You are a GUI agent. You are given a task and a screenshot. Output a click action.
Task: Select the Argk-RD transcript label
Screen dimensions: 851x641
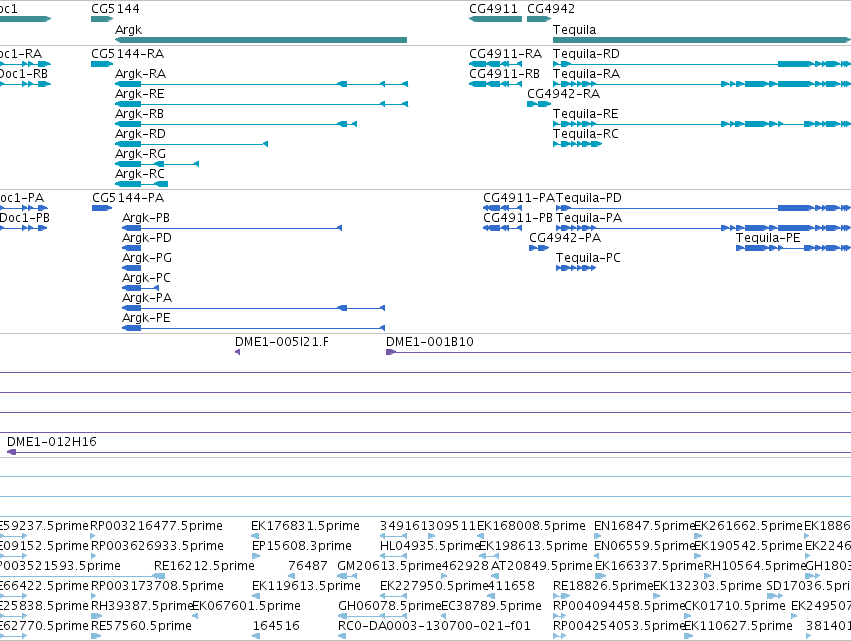(140, 134)
